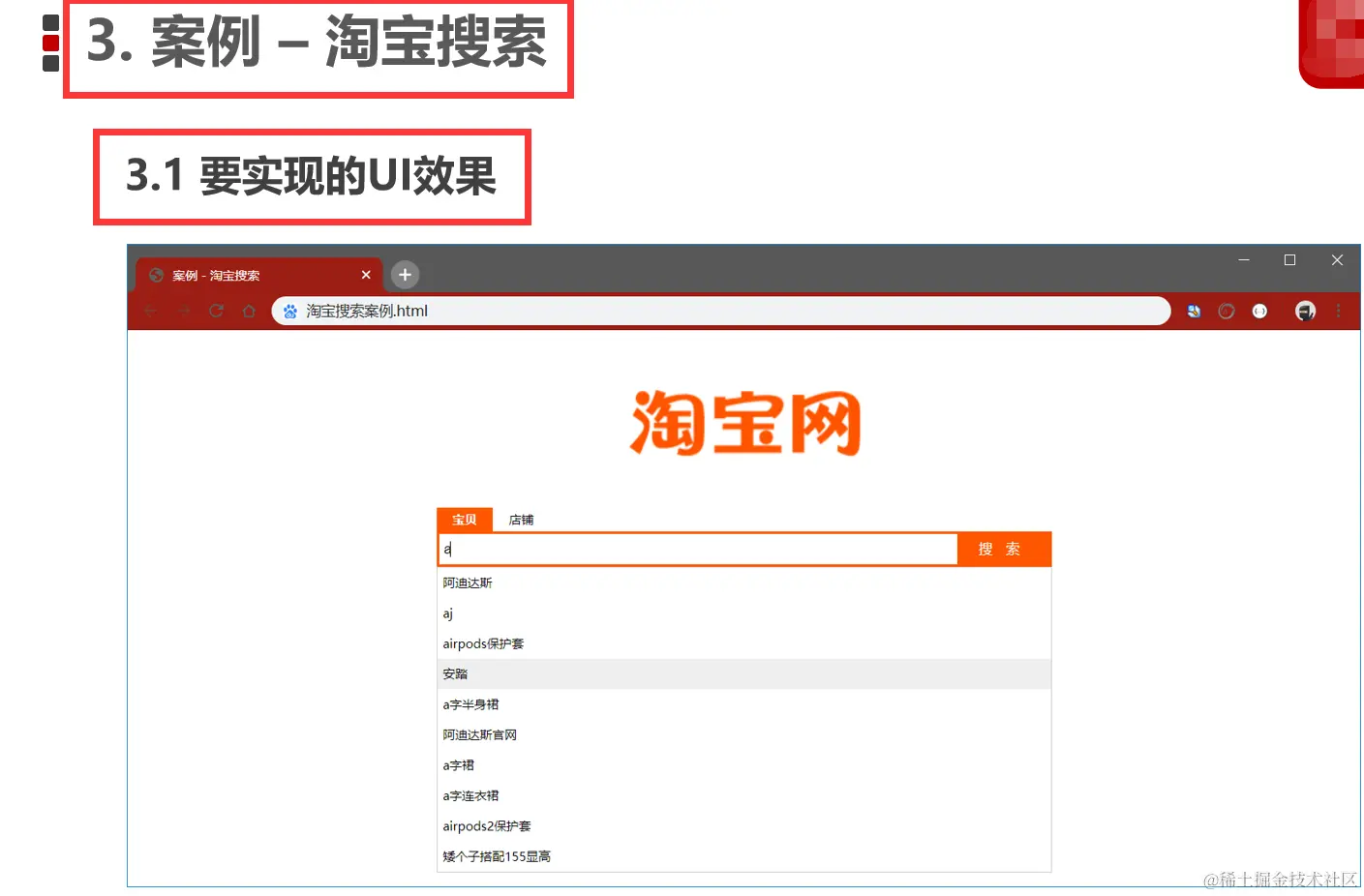Minimize the browser window
This screenshot has width=1364, height=896.
[1244, 259]
